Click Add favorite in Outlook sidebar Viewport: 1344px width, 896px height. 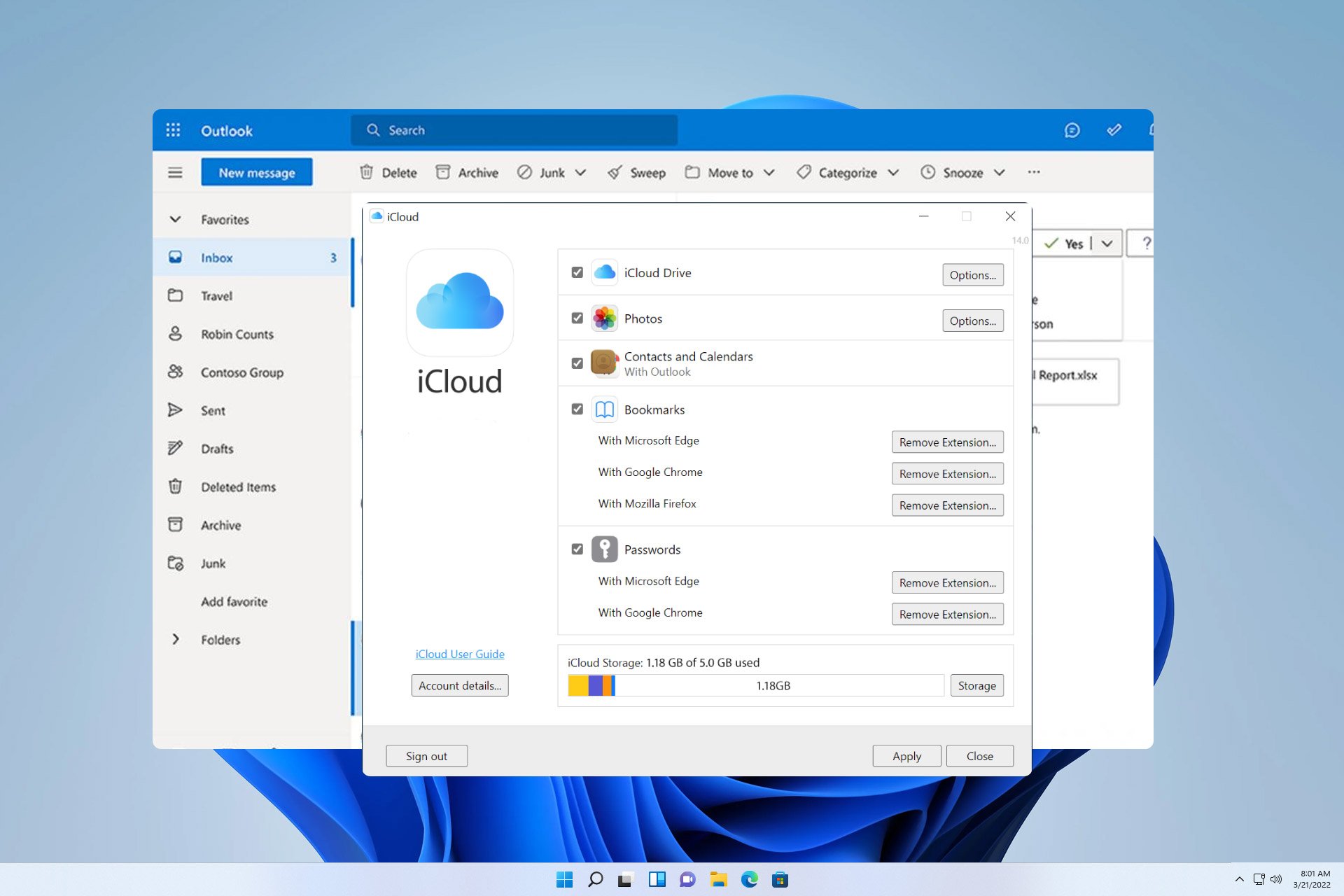pyautogui.click(x=234, y=601)
